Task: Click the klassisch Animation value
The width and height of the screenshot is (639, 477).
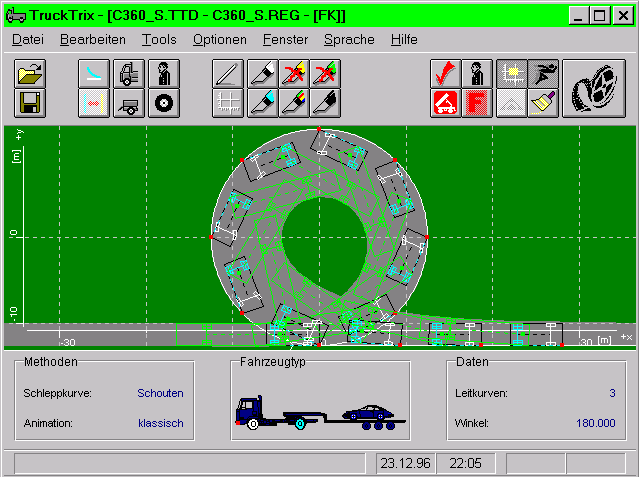Action: (161, 423)
